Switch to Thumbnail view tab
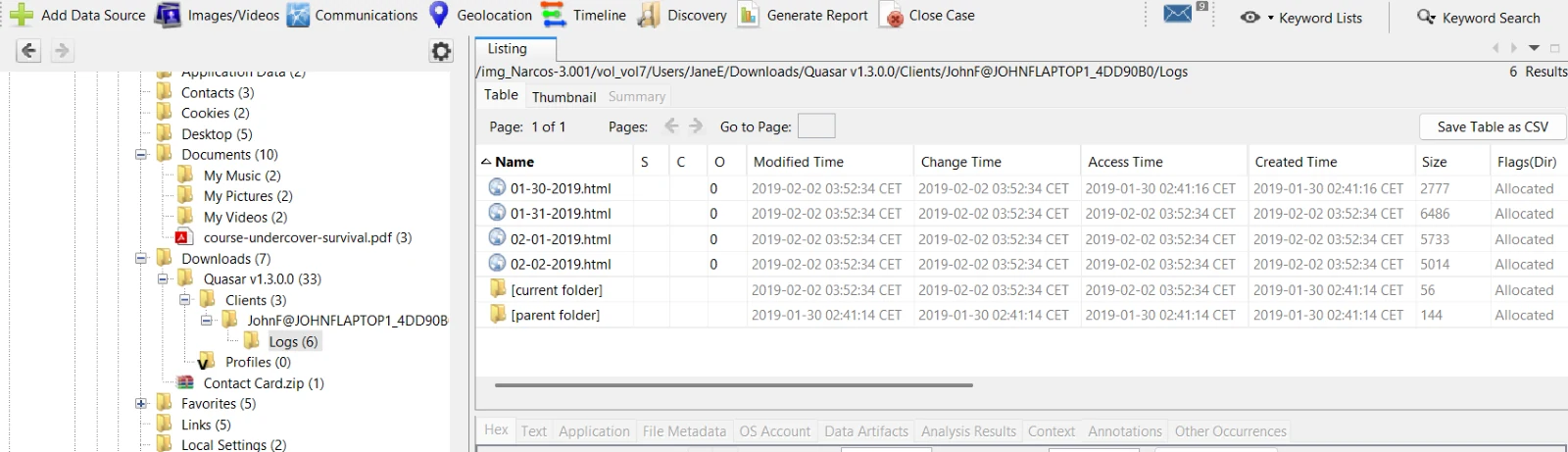 tap(563, 97)
